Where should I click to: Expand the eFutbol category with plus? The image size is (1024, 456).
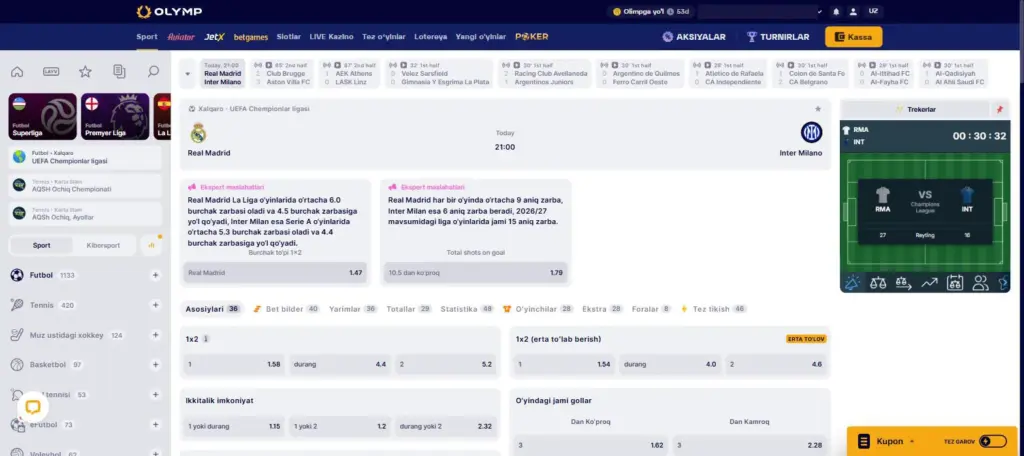155,425
